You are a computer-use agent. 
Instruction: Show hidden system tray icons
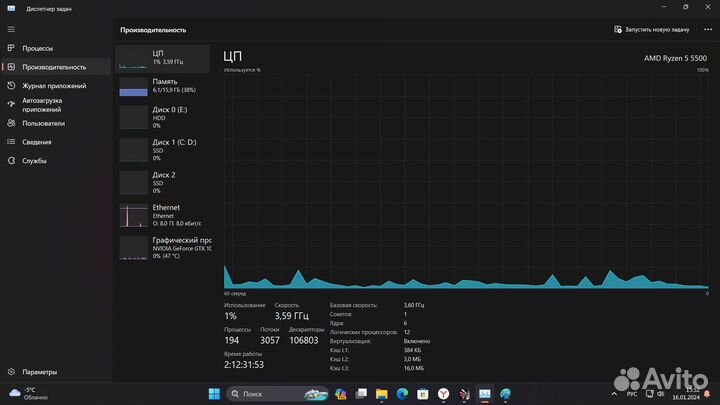pyautogui.click(x=614, y=394)
